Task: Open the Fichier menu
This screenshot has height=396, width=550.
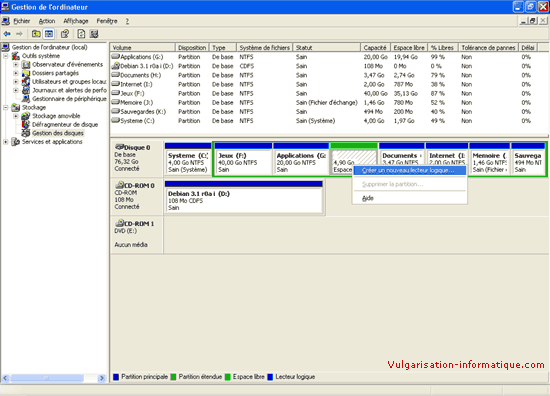Action: [22, 21]
